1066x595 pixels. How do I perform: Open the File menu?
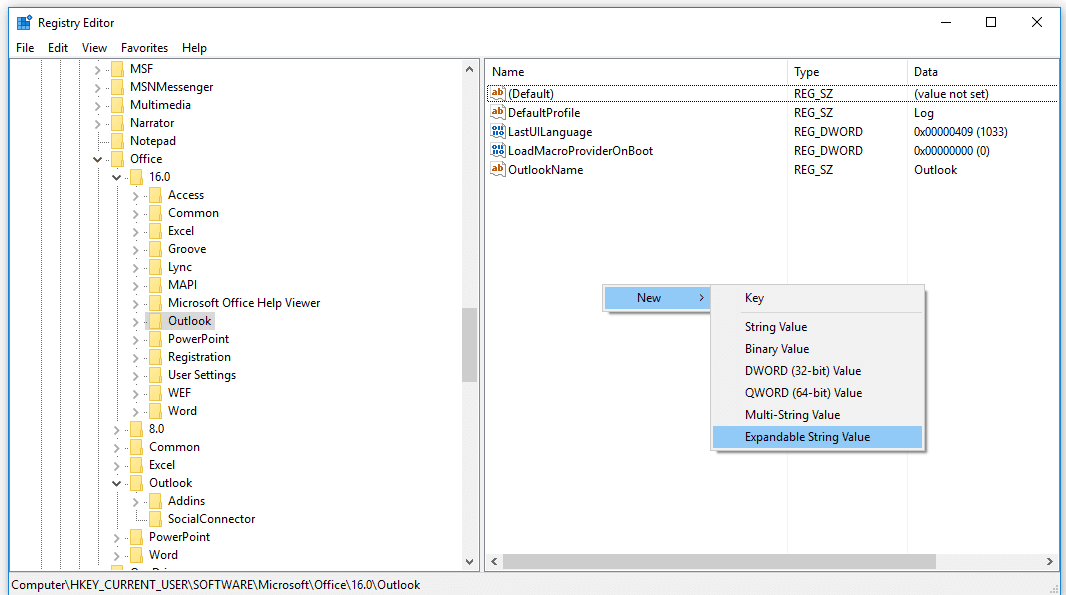pos(25,48)
